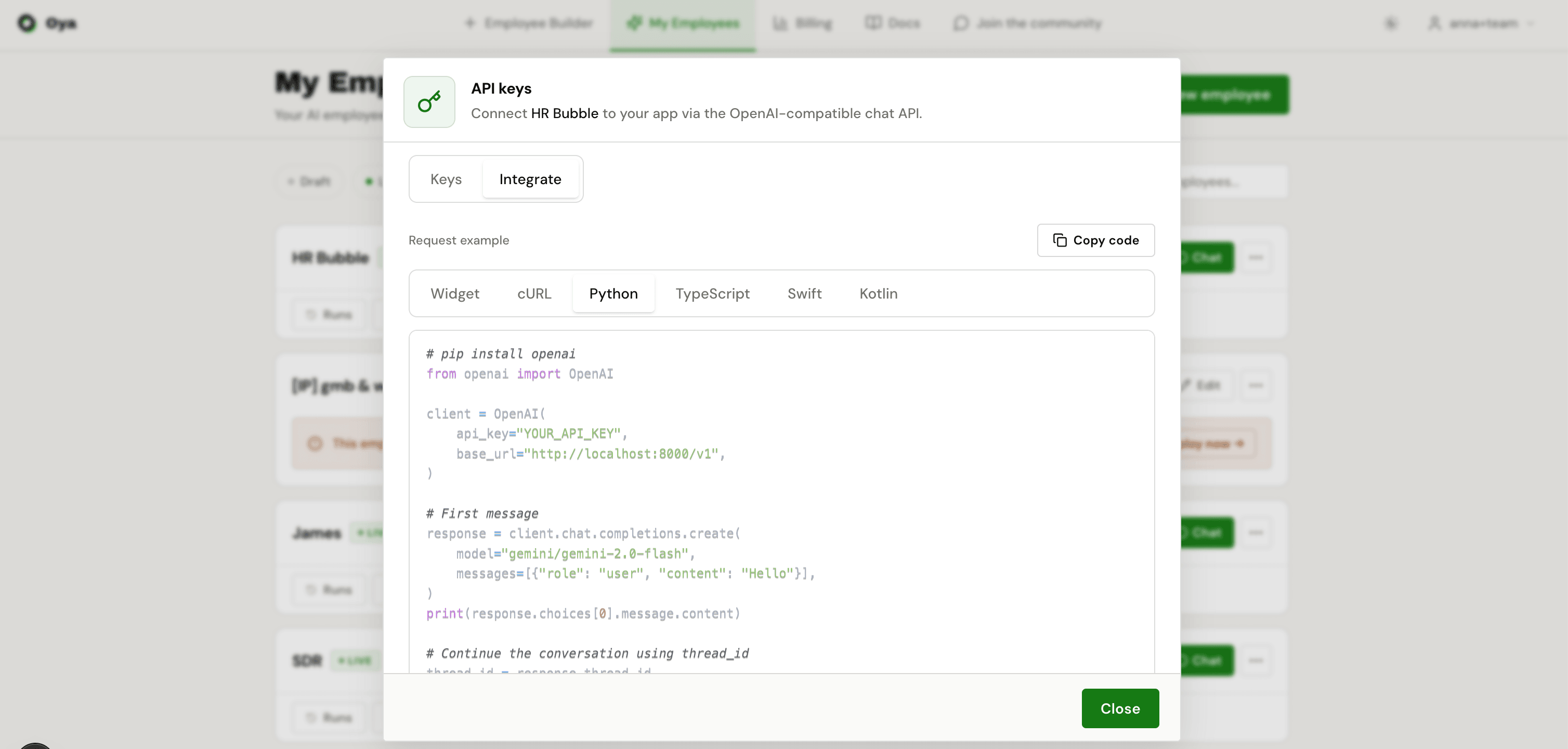Close the API keys dialog with Close button
Viewport: 1568px width, 749px height.
click(x=1119, y=708)
